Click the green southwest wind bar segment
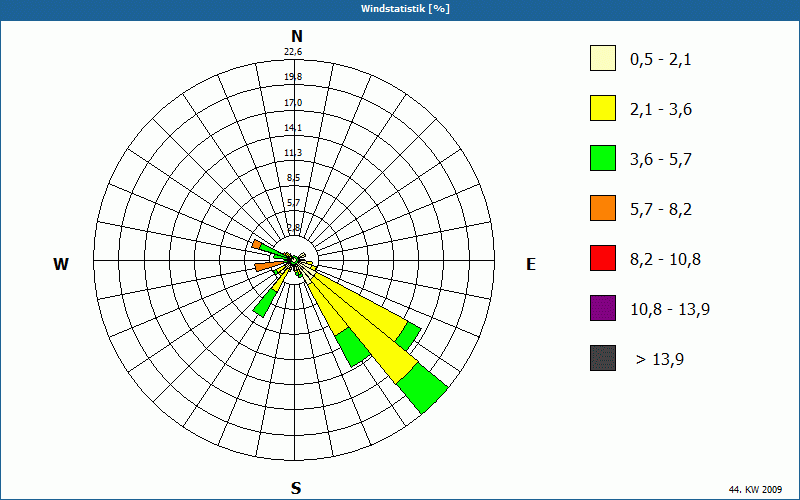This screenshot has width=800, height=500. pyautogui.click(x=264, y=304)
